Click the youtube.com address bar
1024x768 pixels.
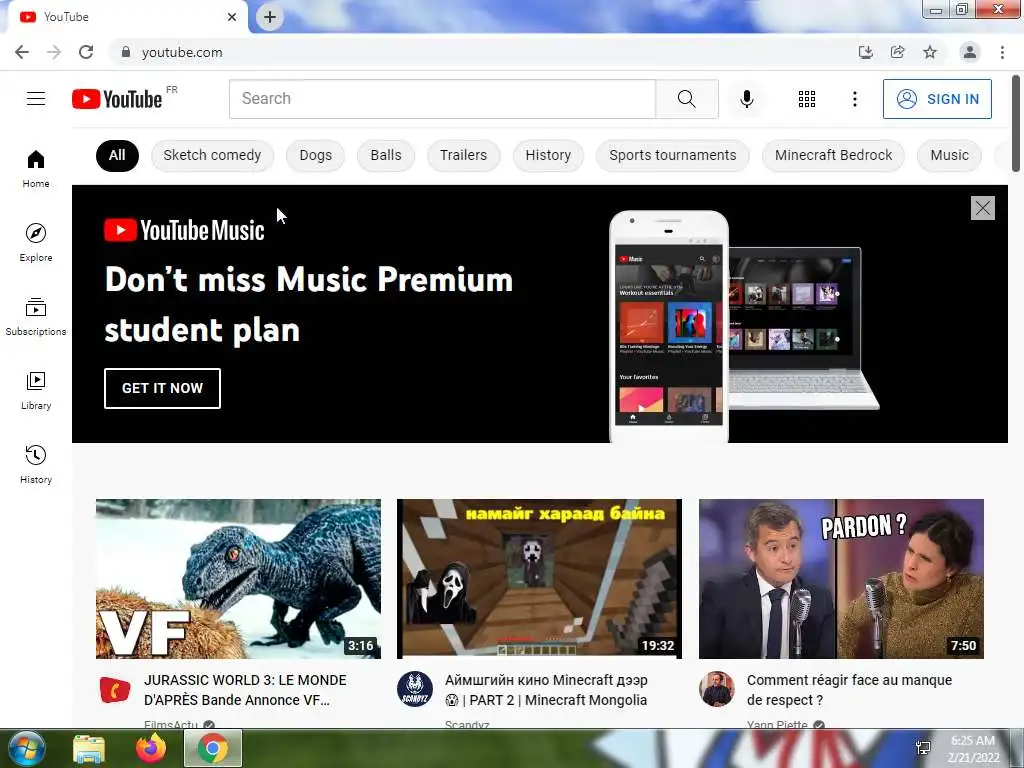tap(483, 52)
